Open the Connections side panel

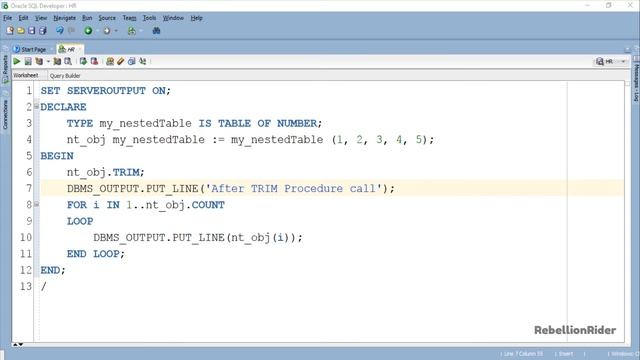pos(5,115)
